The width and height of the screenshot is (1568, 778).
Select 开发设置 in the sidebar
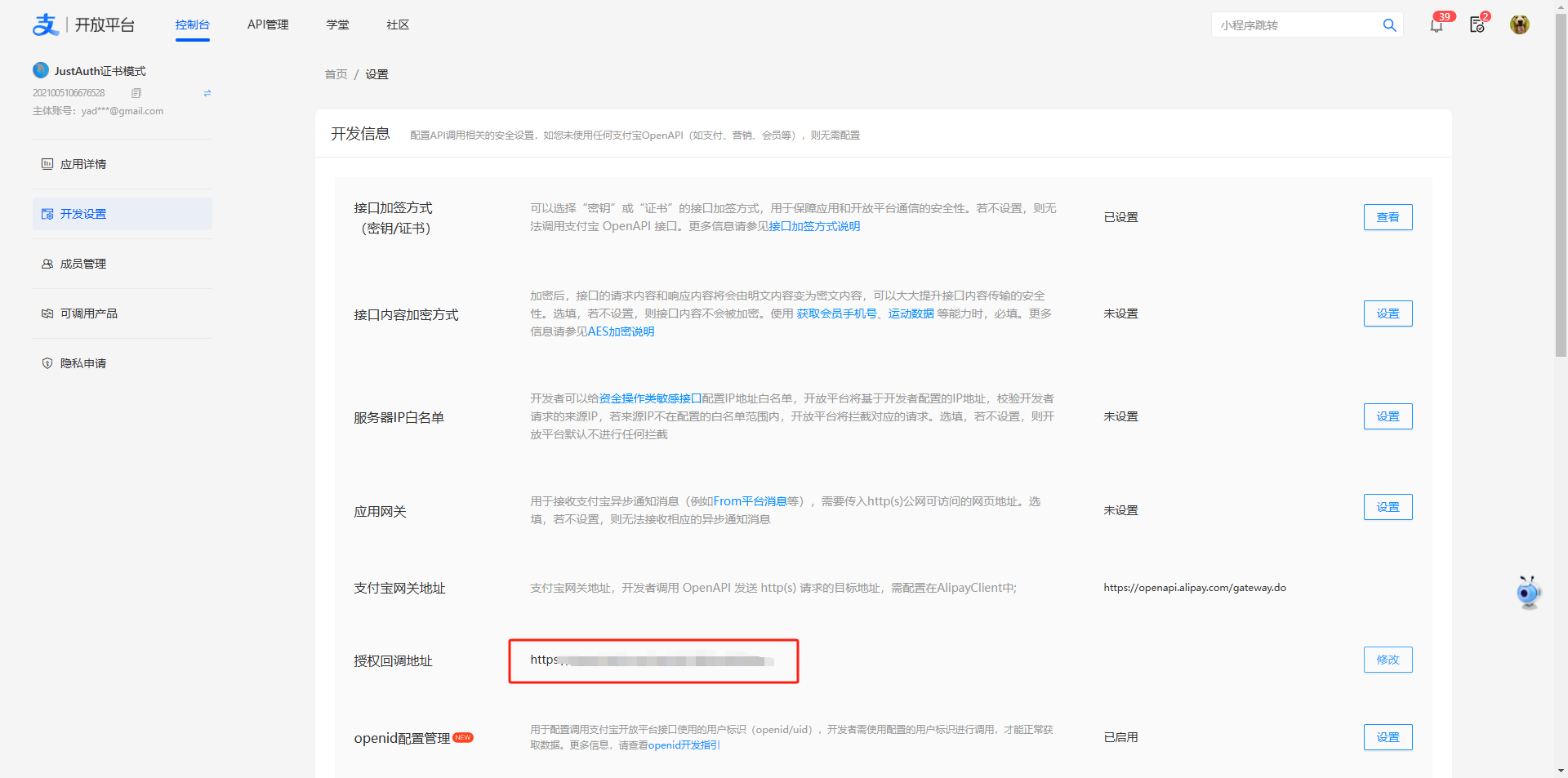[122, 214]
